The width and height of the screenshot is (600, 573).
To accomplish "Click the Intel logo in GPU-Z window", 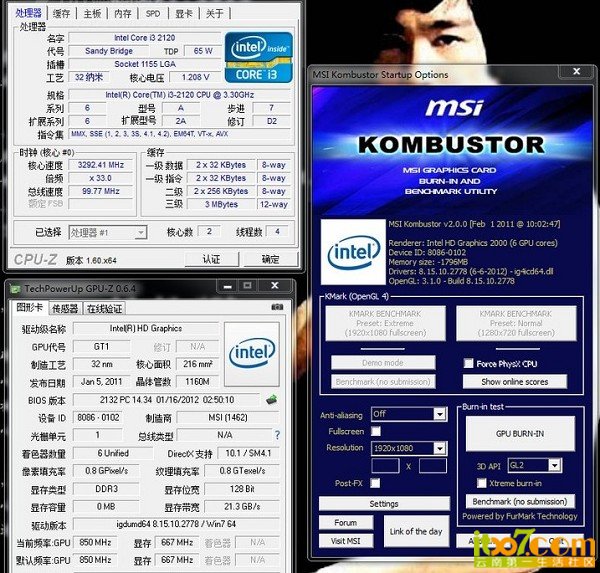I will pos(252,353).
